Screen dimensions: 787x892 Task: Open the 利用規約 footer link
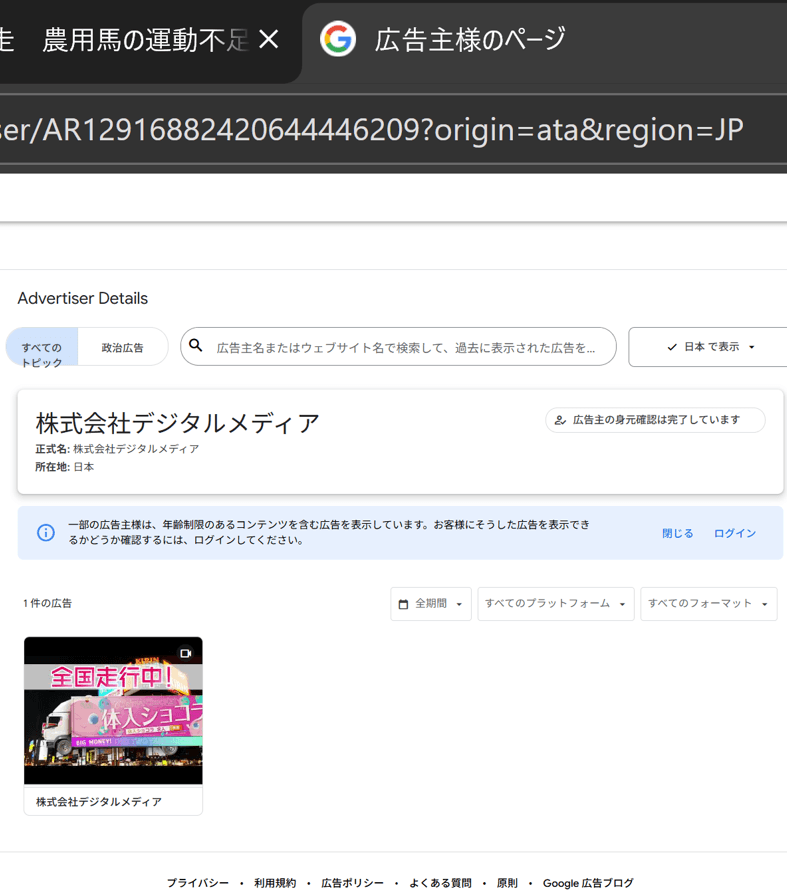click(x=275, y=883)
